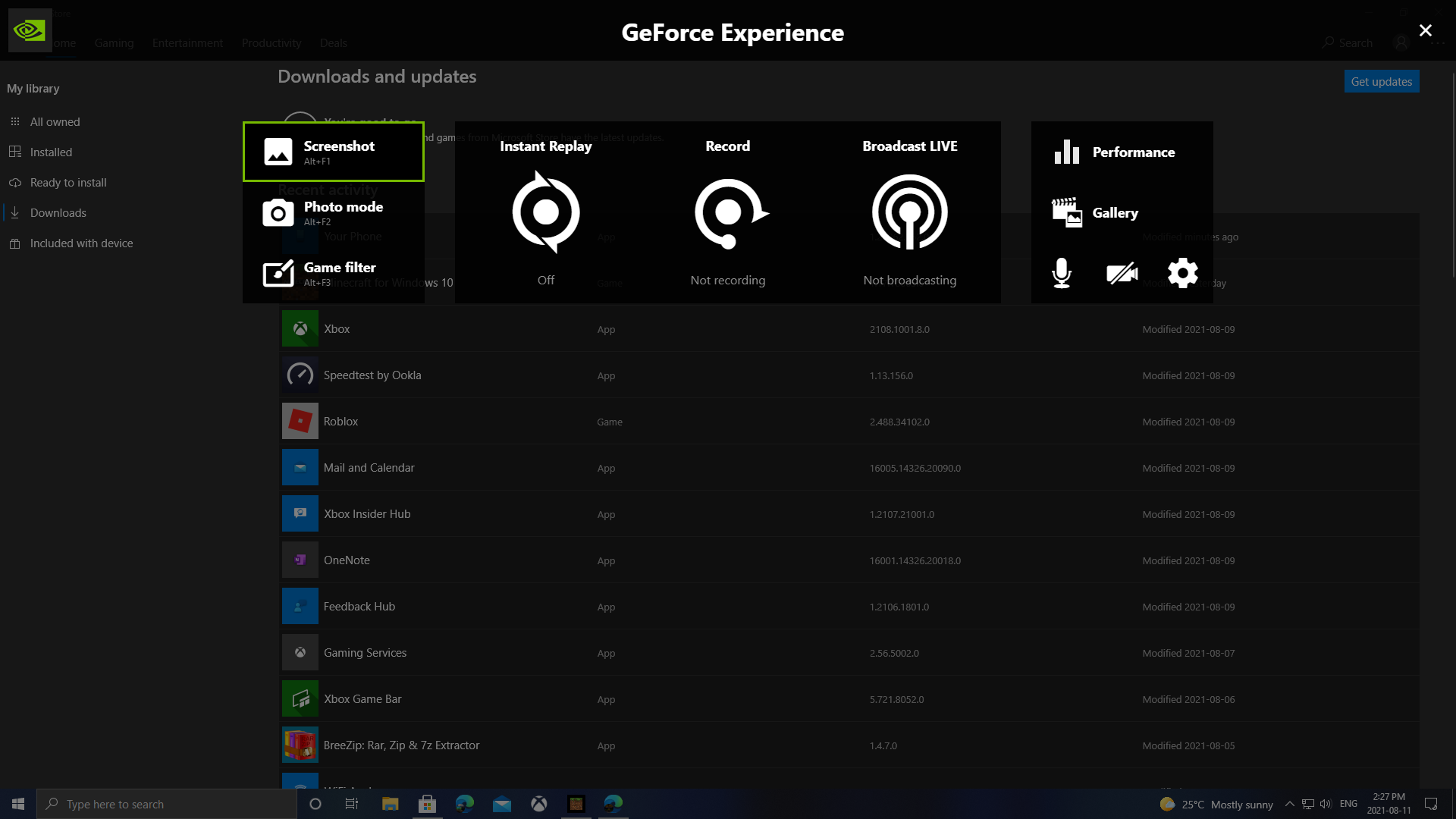Click the Roblox app thumbnail
1456x819 pixels.
click(300, 422)
